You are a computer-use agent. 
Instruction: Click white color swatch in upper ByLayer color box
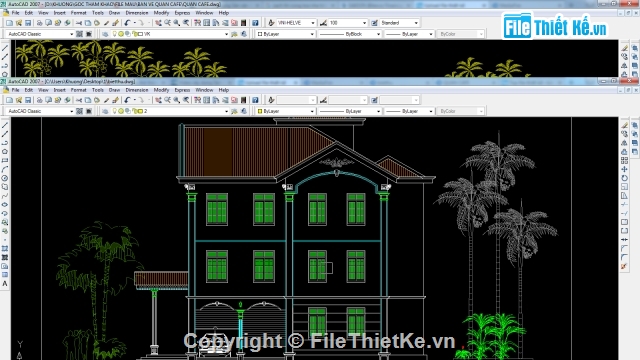(x=260, y=34)
